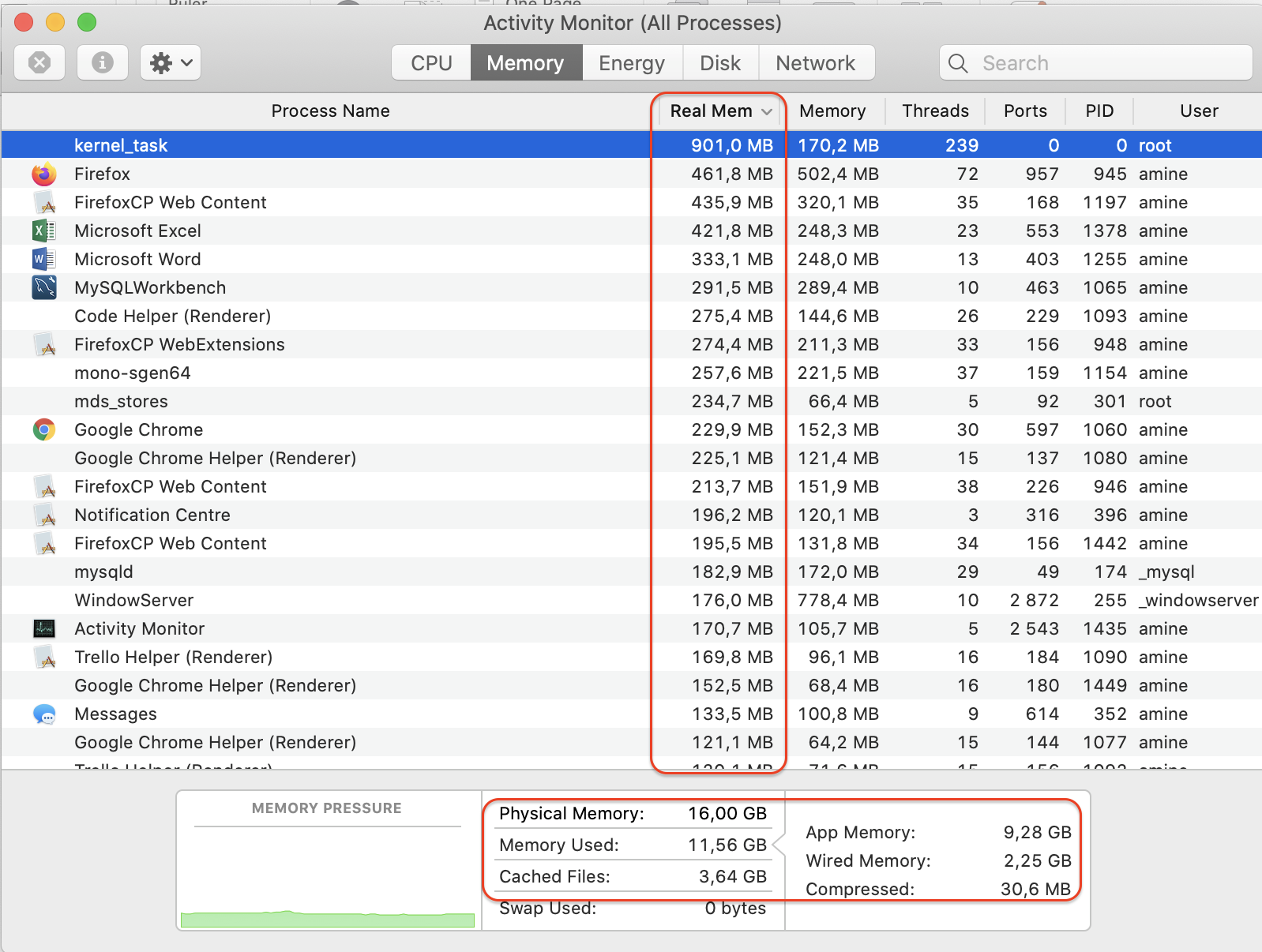Click the MySQLWorkbench dolphin icon
1262x952 pixels.
click(44, 288)
